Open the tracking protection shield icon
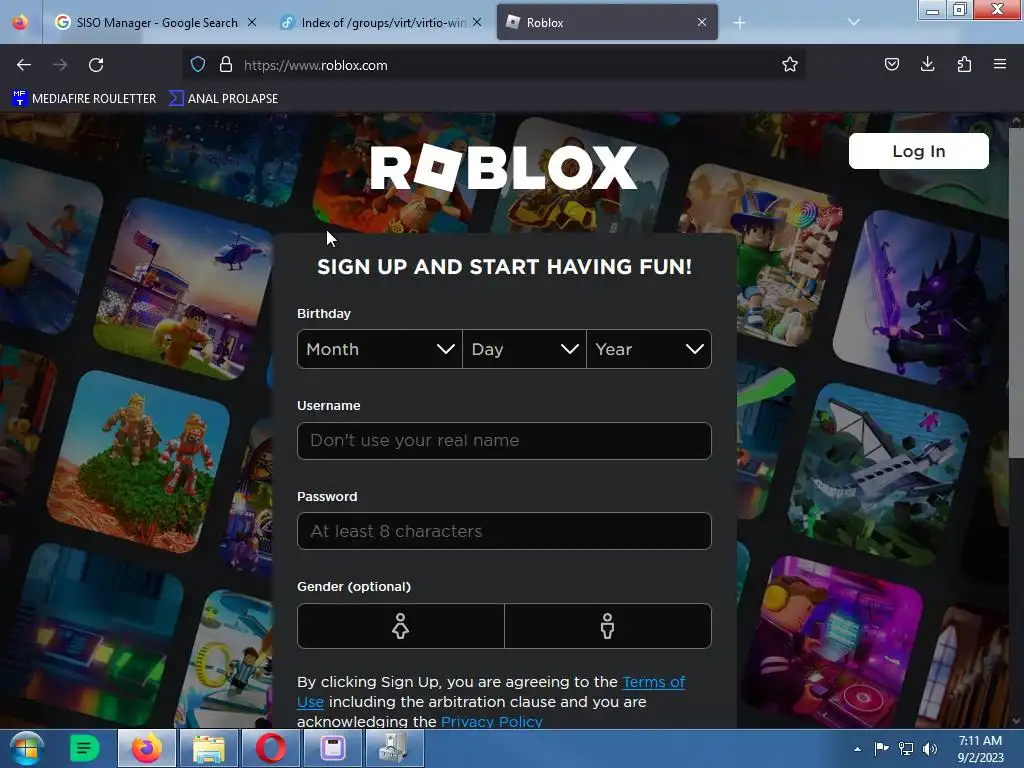Screen dimensions: 1024x768 198,65
